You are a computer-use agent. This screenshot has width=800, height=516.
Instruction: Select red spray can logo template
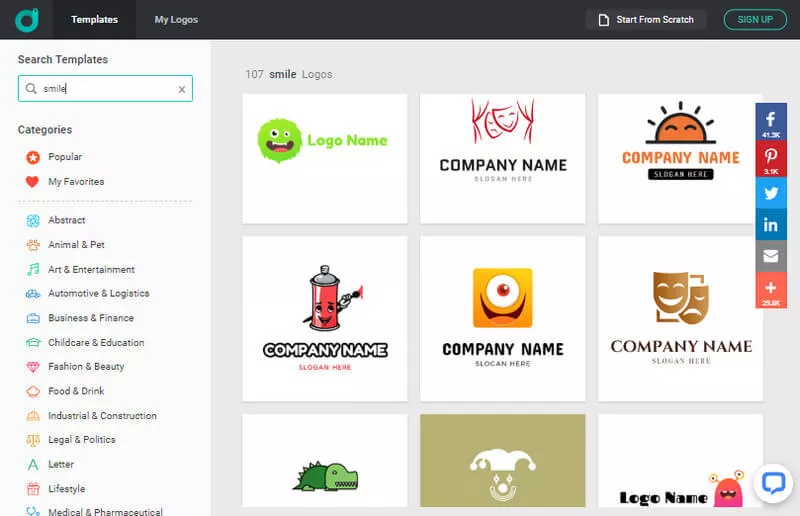pyautogui.click(x=325, y=318)
